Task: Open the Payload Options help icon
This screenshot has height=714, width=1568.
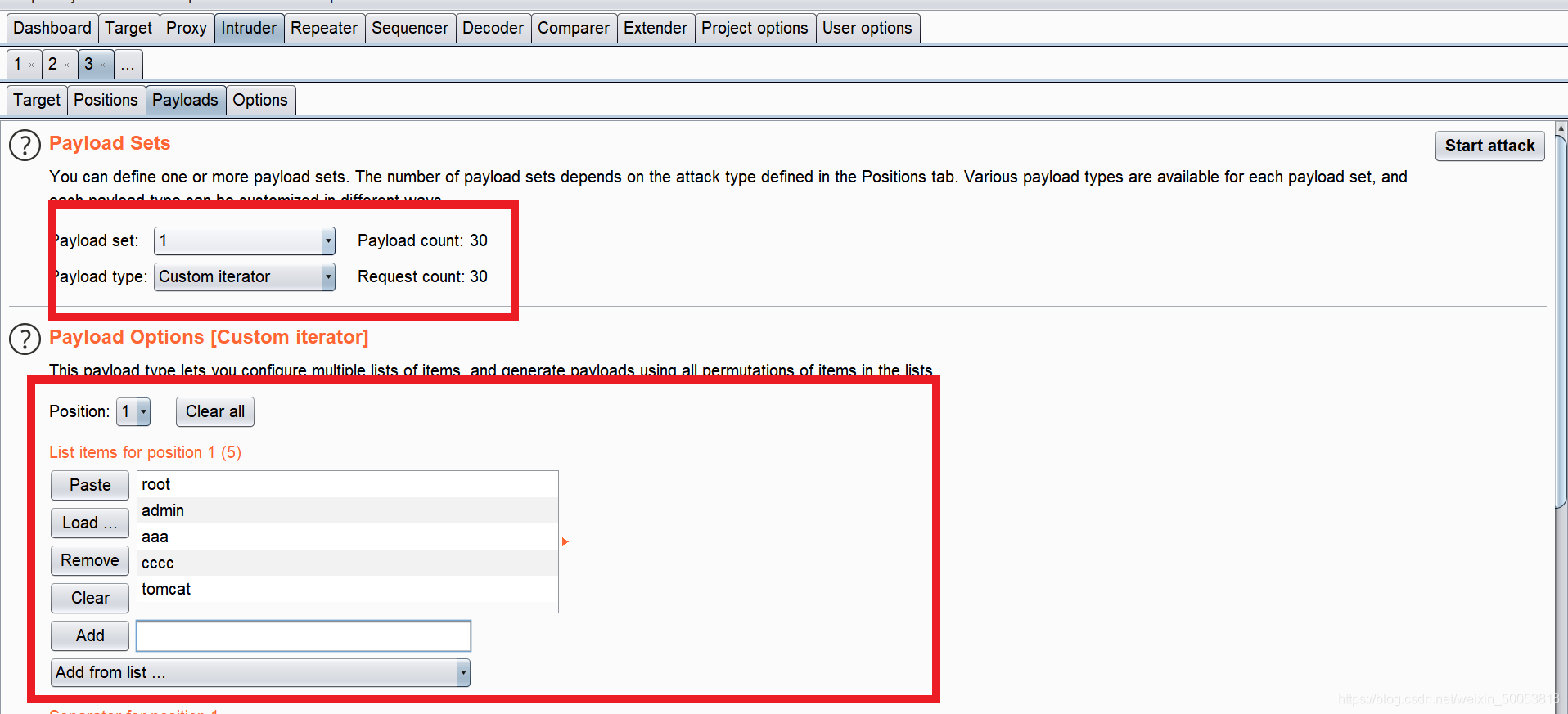Action: coord(25,339)
